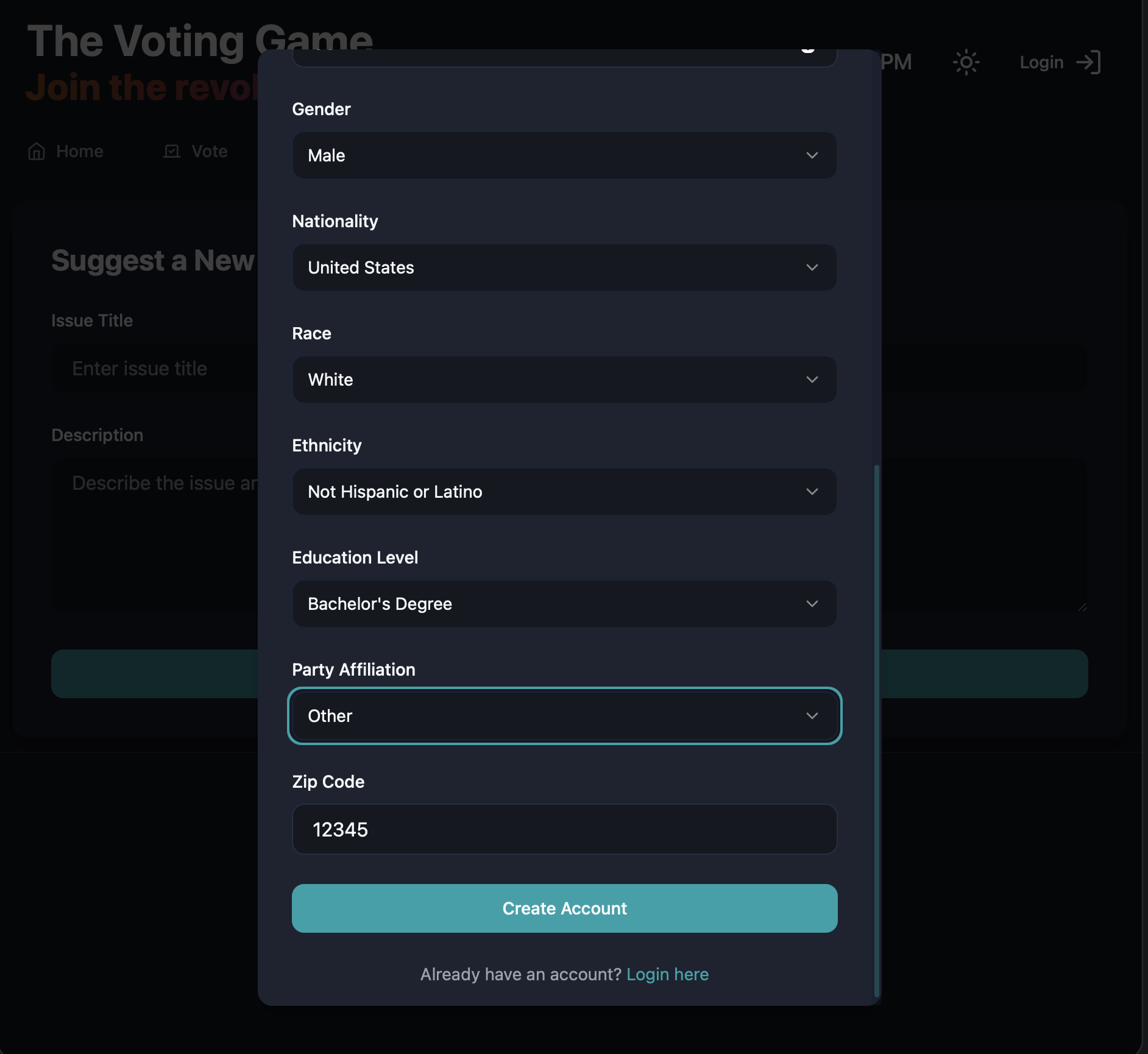Open the Nationality dropdown showing United States
Viewport: 1148px width, 1054px height.
564,267
